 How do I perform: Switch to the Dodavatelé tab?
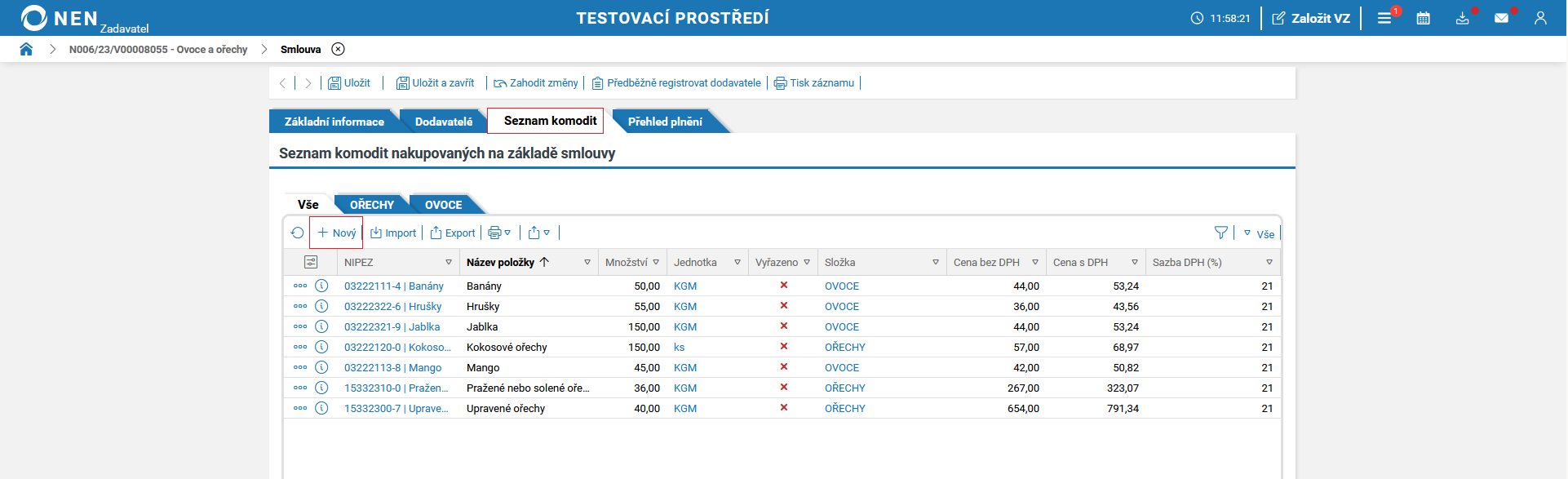[x=443, y=122]
